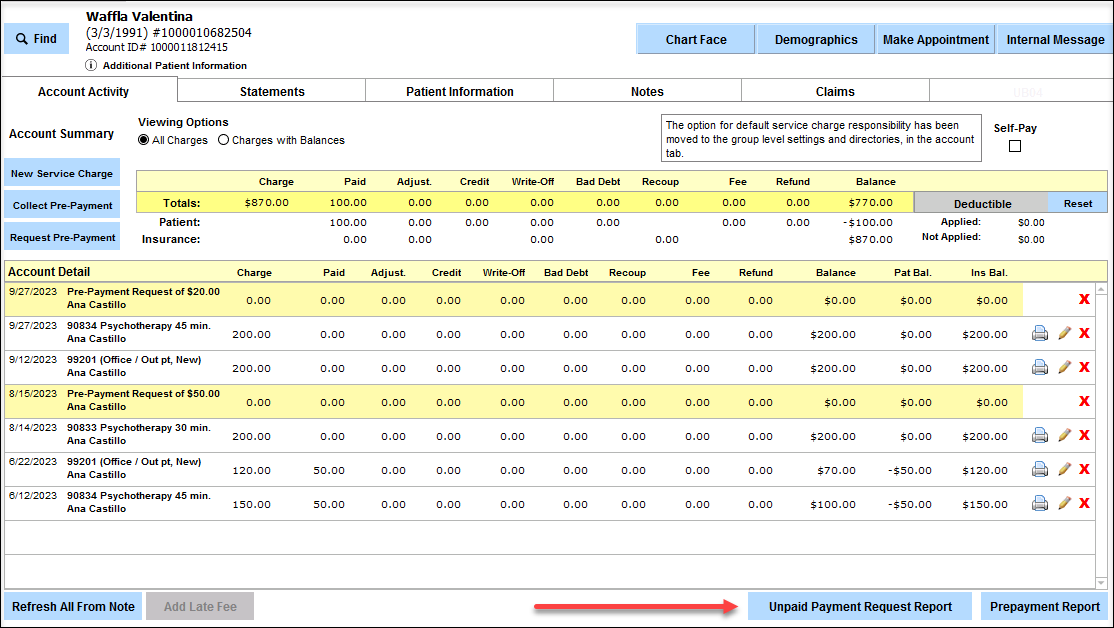Print the 8/14/2023 Psychotherapy 30 min. charge

[1040, 435]
